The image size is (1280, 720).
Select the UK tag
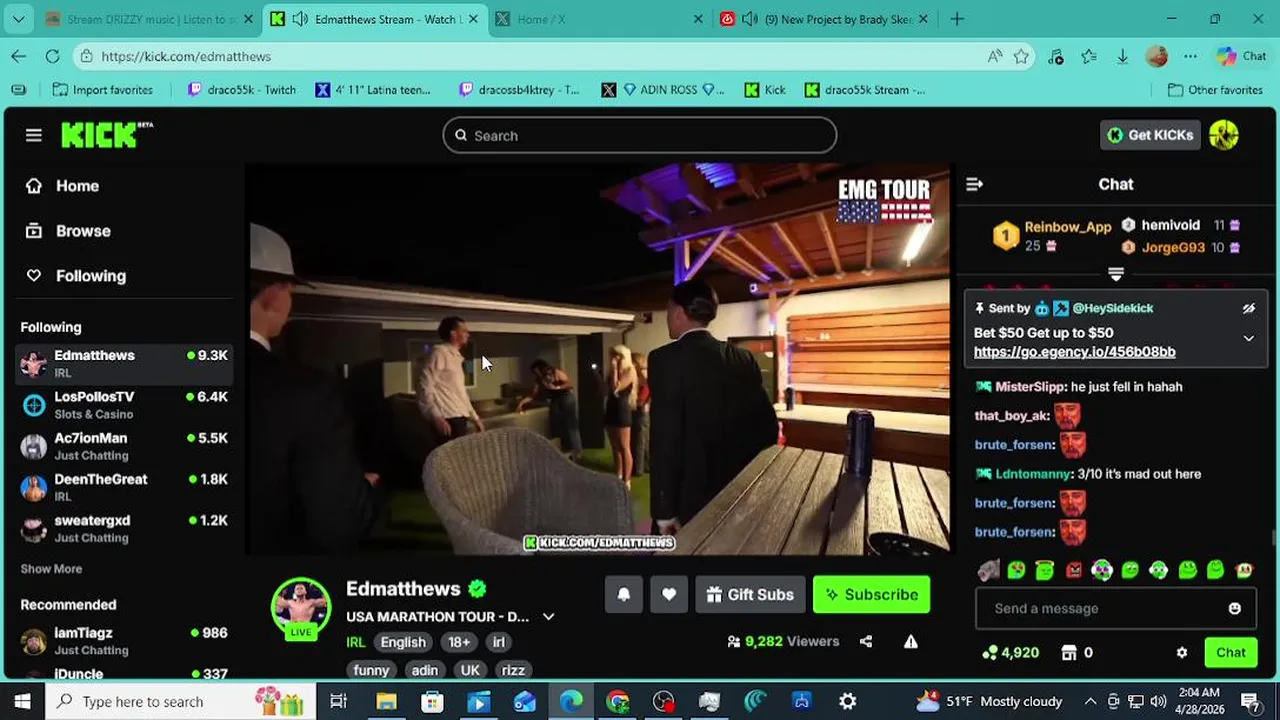click(470, 671)
